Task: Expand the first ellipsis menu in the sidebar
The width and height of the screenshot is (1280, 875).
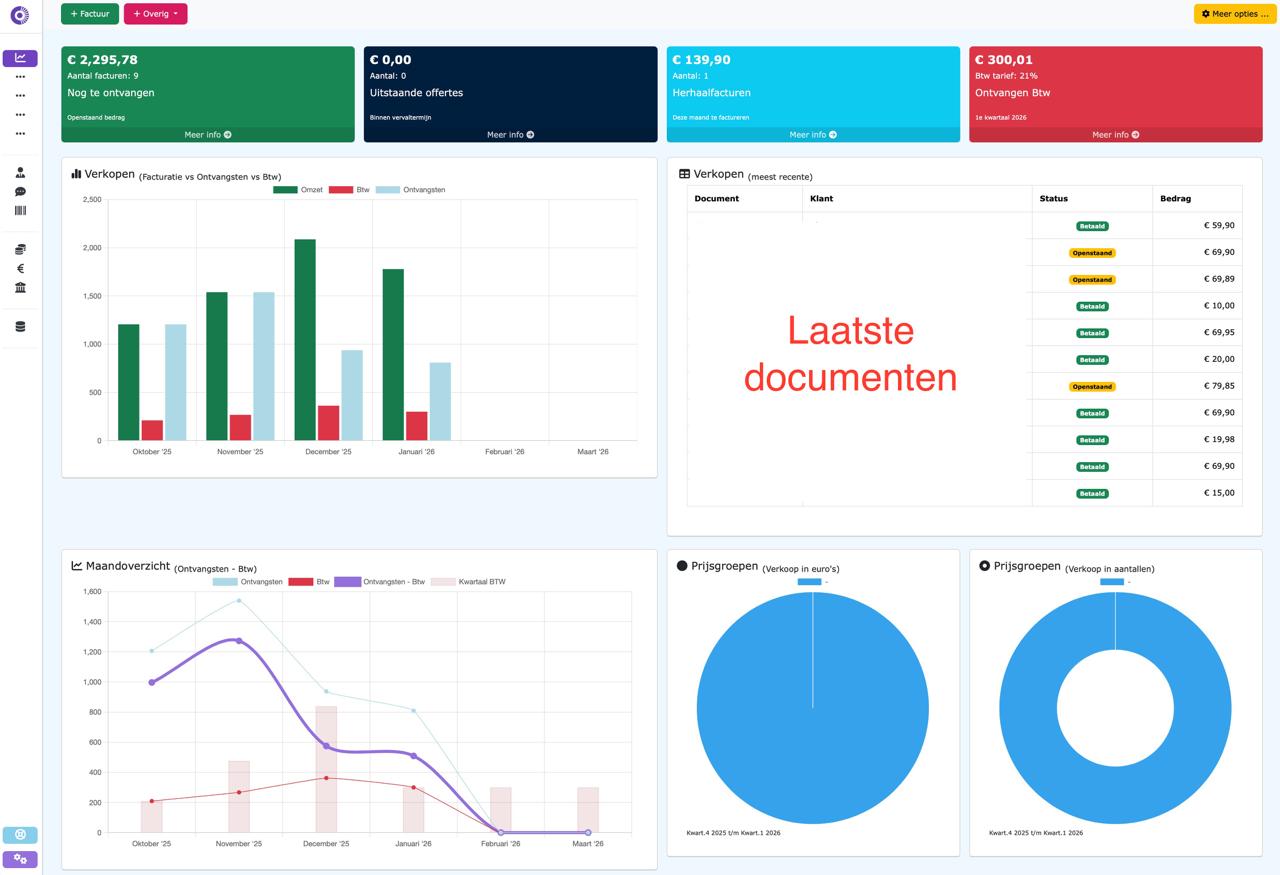Action: tap(20, 76)
